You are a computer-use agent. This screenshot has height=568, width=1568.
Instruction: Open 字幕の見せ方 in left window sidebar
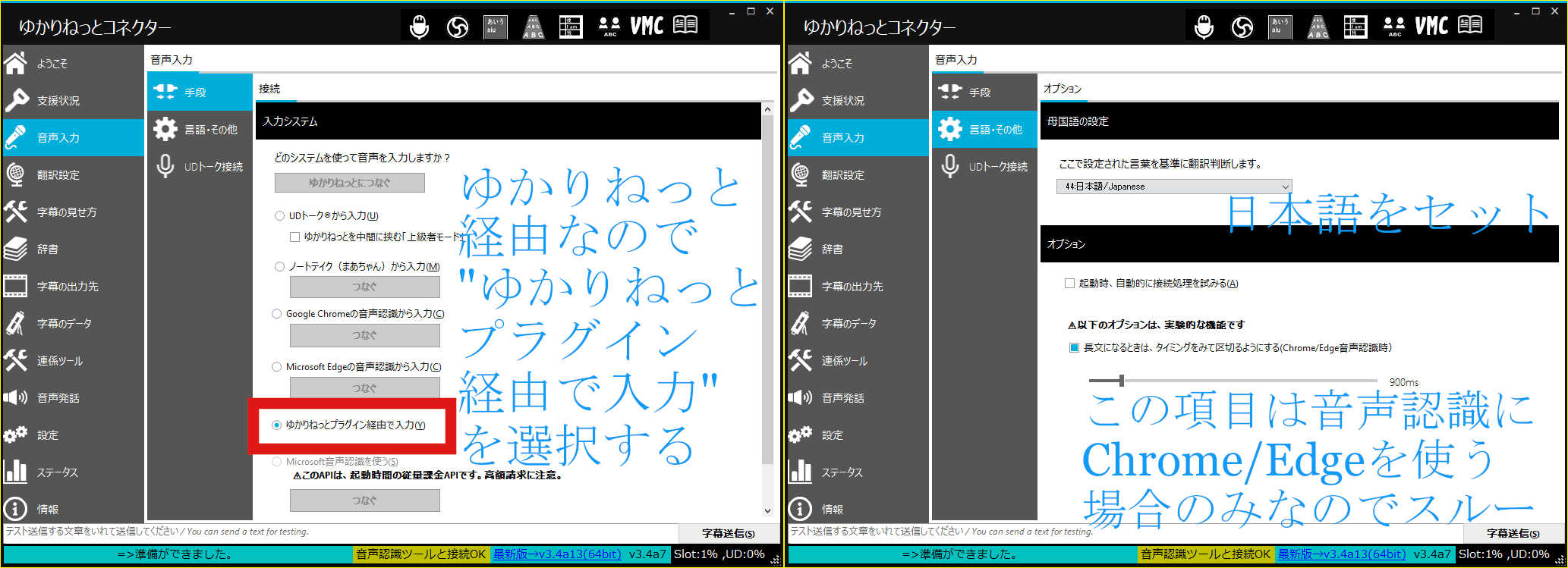[72, 212]
